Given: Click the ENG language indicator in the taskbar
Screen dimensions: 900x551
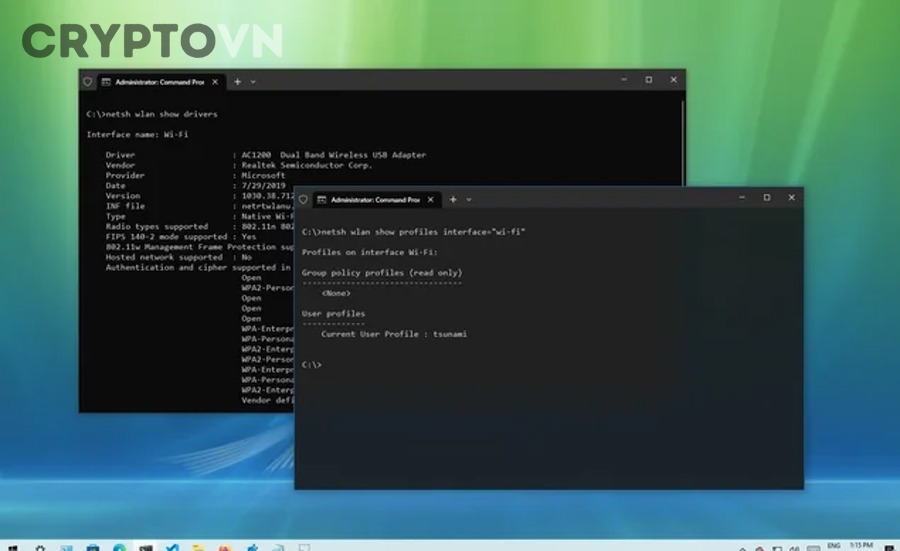Looking at the screenshot, I should click(833, 545).
